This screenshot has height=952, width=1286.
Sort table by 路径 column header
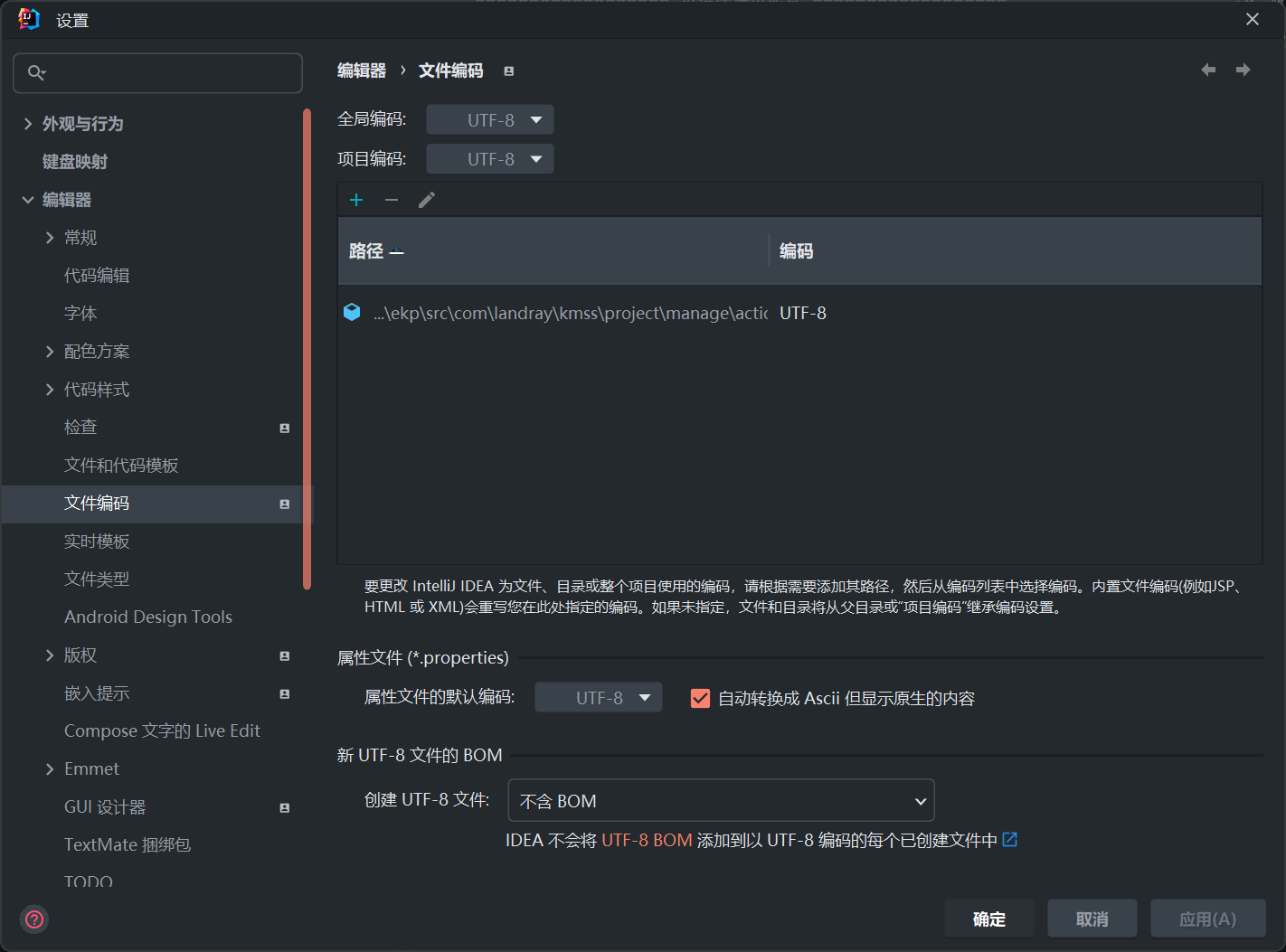pyautogui.click(x=553, y=251)
